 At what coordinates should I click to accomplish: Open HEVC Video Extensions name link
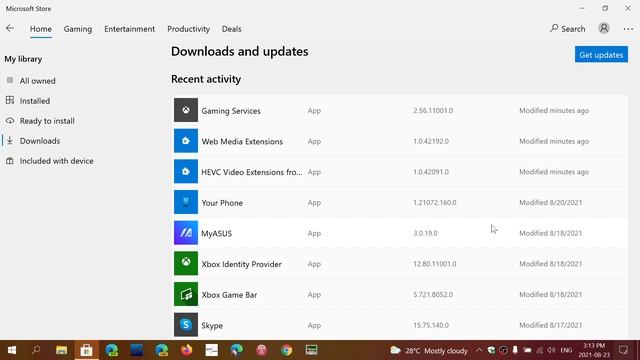point(252,172)
